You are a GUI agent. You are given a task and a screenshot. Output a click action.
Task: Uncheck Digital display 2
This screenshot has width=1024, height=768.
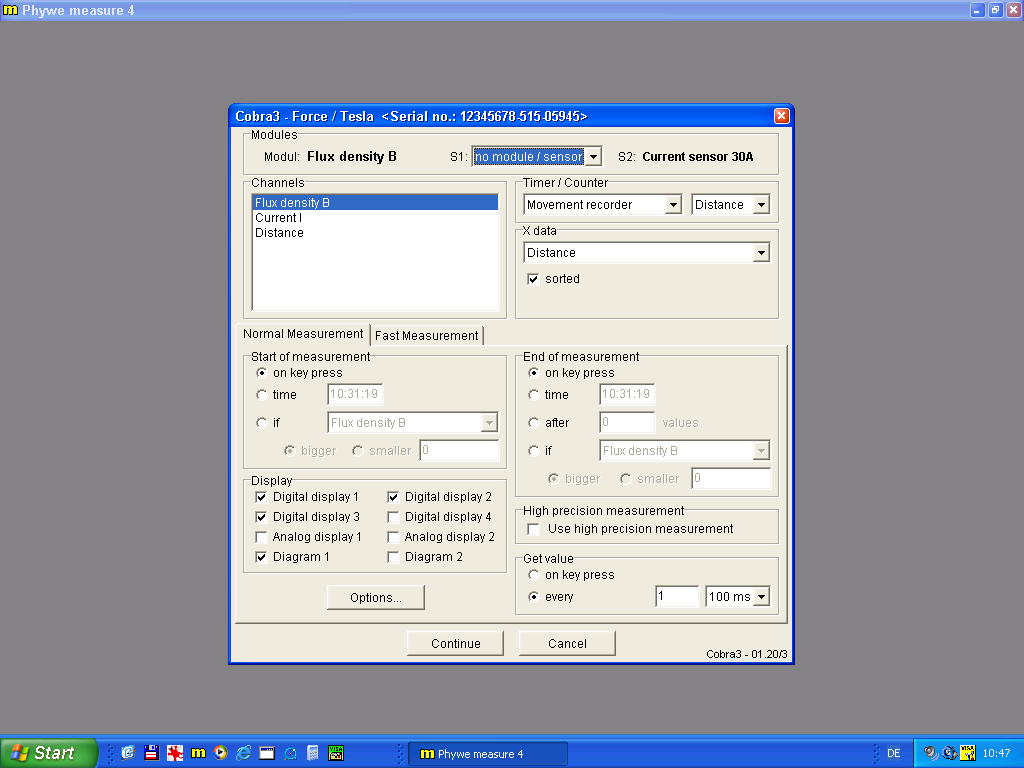click(393, 497)
